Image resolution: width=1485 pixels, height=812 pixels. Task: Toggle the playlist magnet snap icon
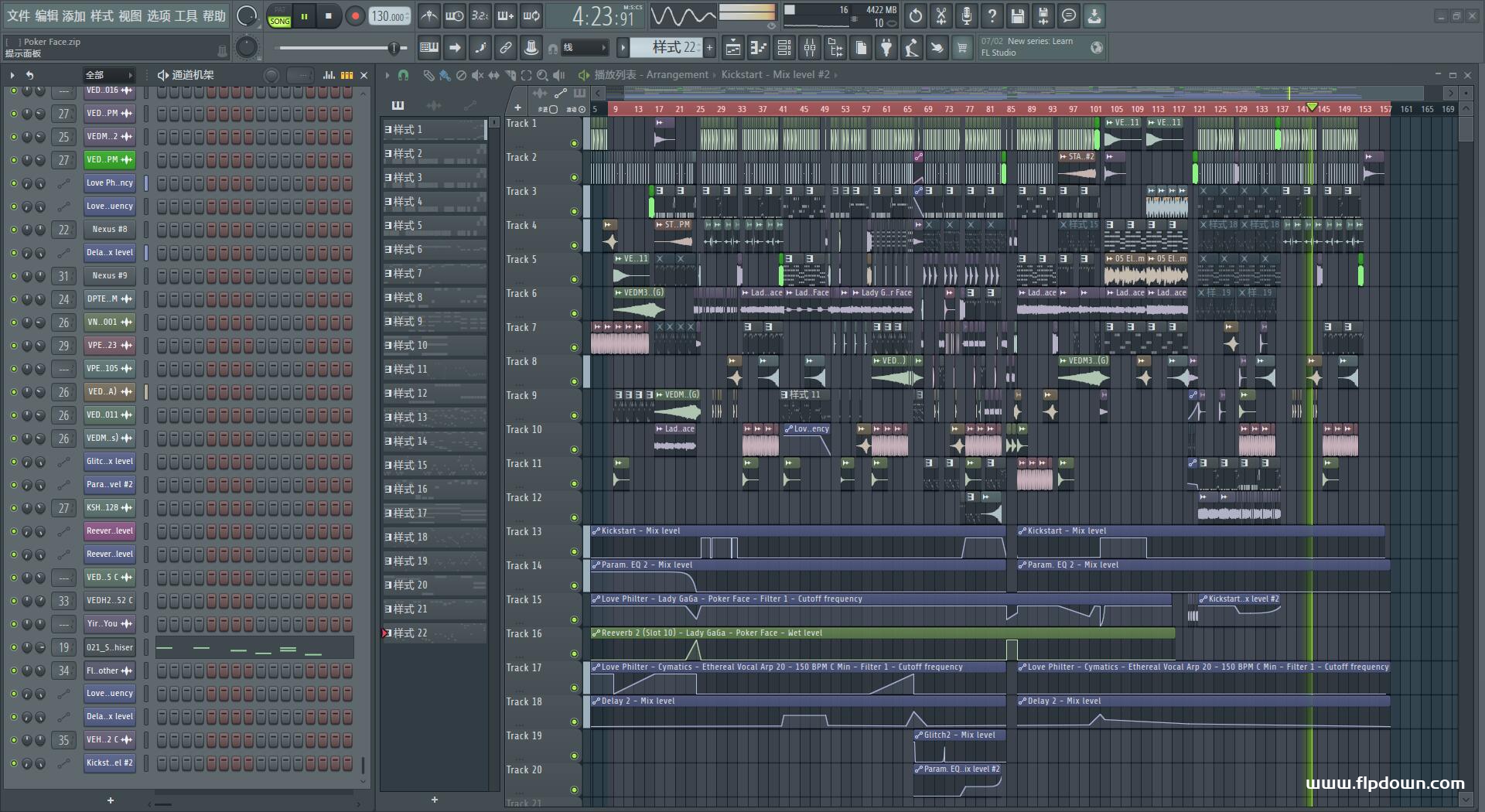(403, 75)
